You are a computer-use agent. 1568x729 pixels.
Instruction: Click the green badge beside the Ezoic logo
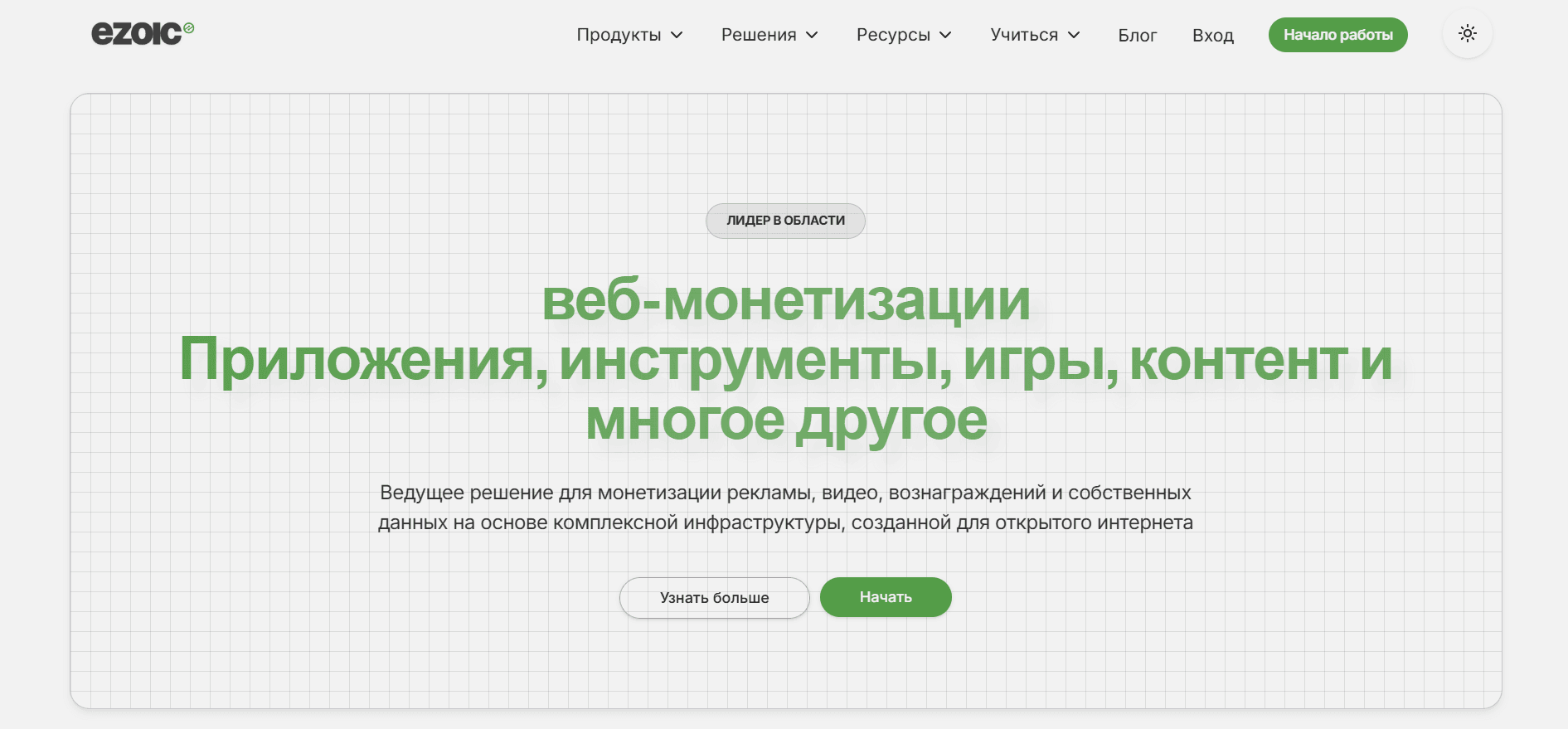coord(189,28)
